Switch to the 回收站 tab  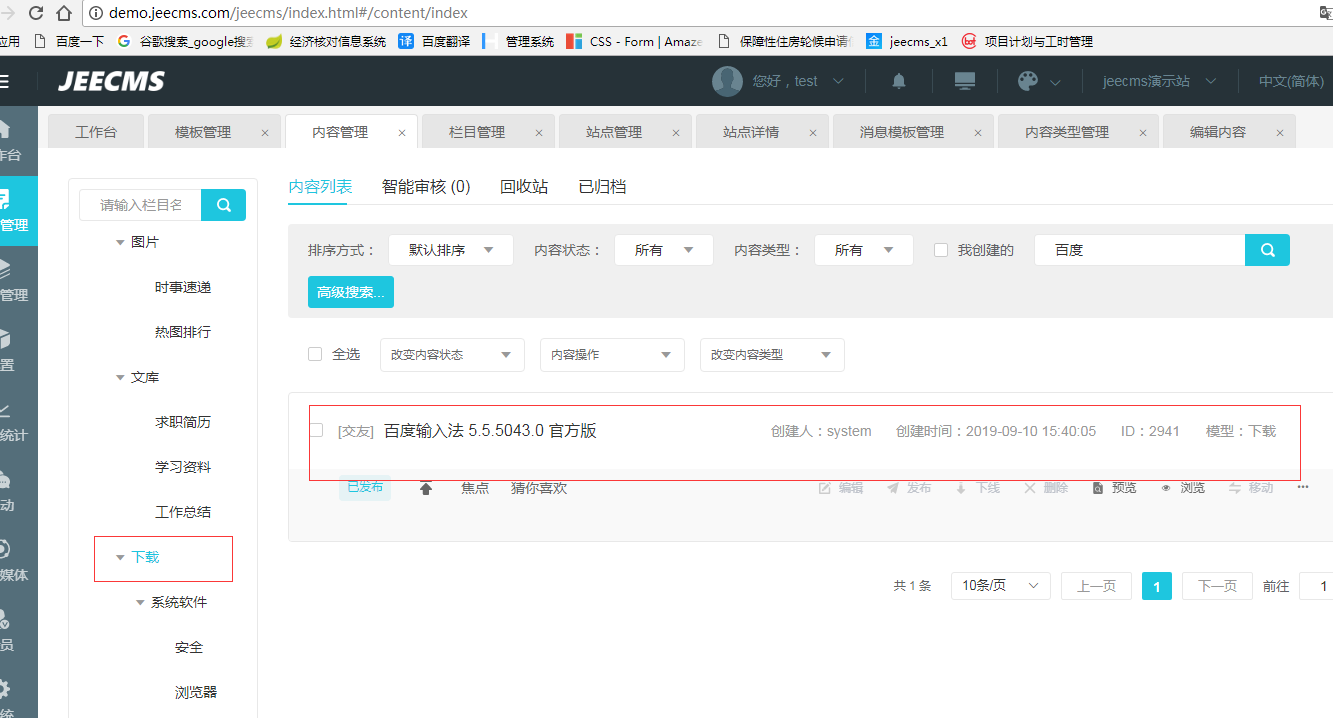pos(524,187)
